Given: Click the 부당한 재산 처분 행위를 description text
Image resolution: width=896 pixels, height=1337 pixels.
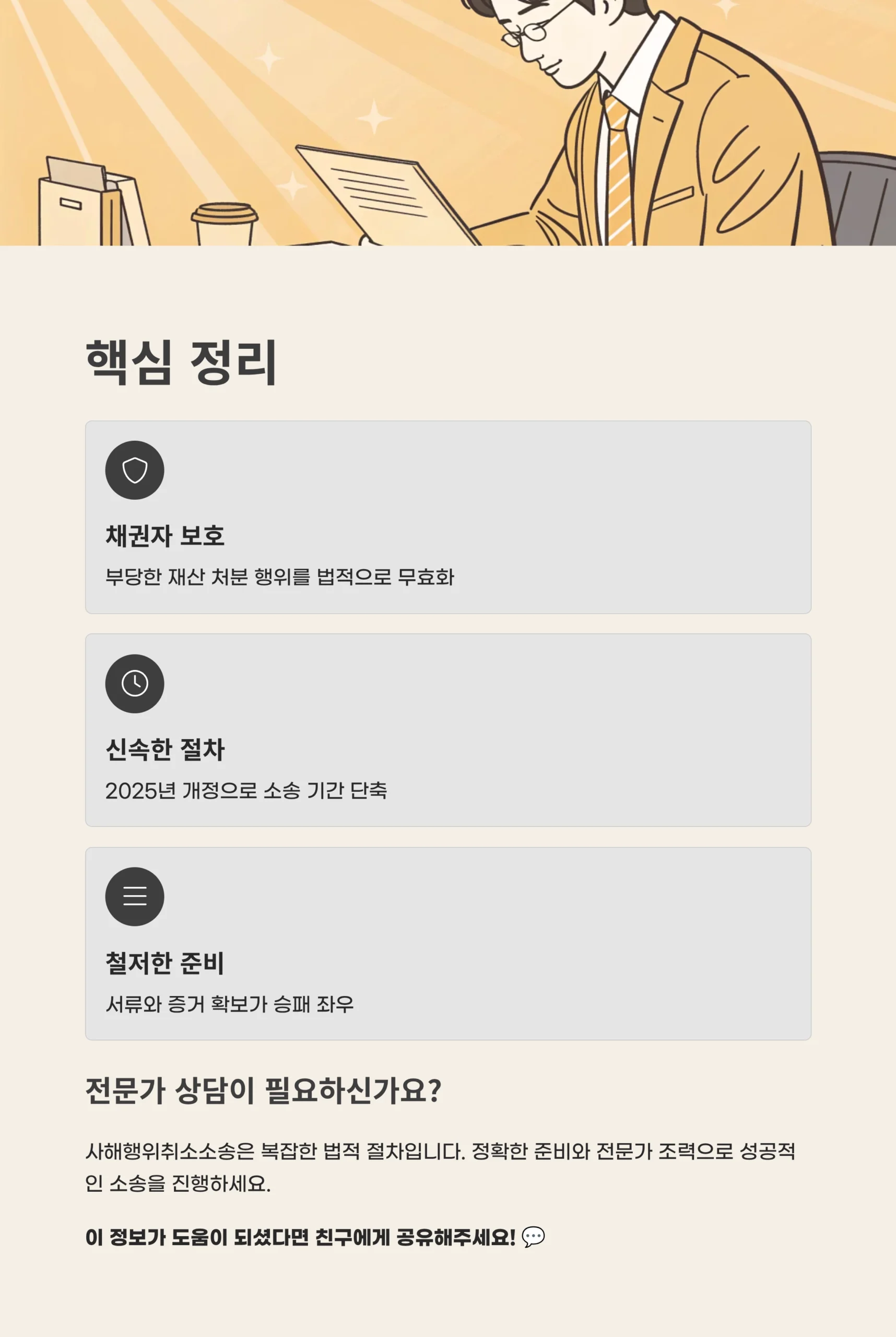Looking at the screenshot, I should (279, 577).
